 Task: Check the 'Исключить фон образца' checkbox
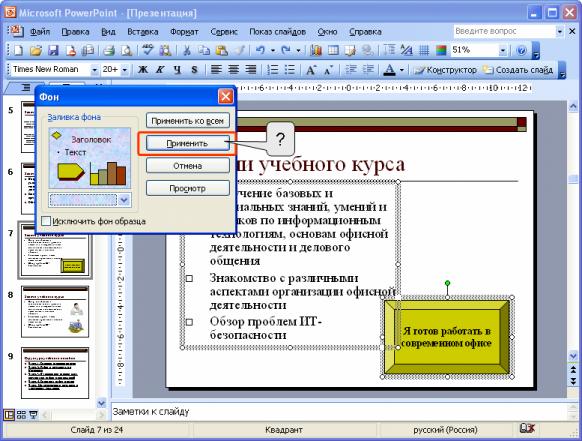tap(46, 221)
